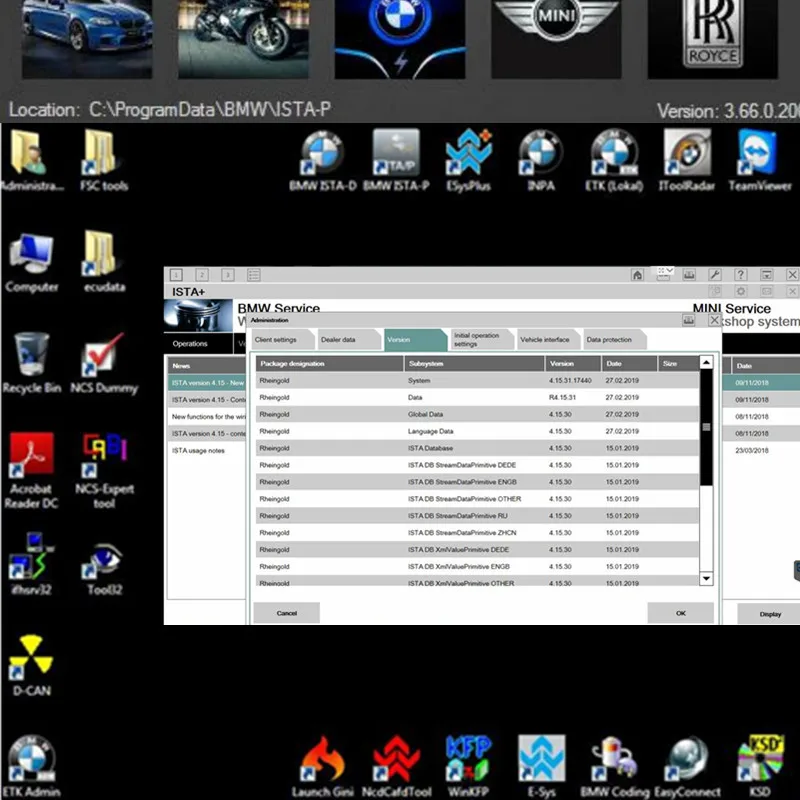
Task: Open the ecudata folder shortcut
Action: pos(104,261)
